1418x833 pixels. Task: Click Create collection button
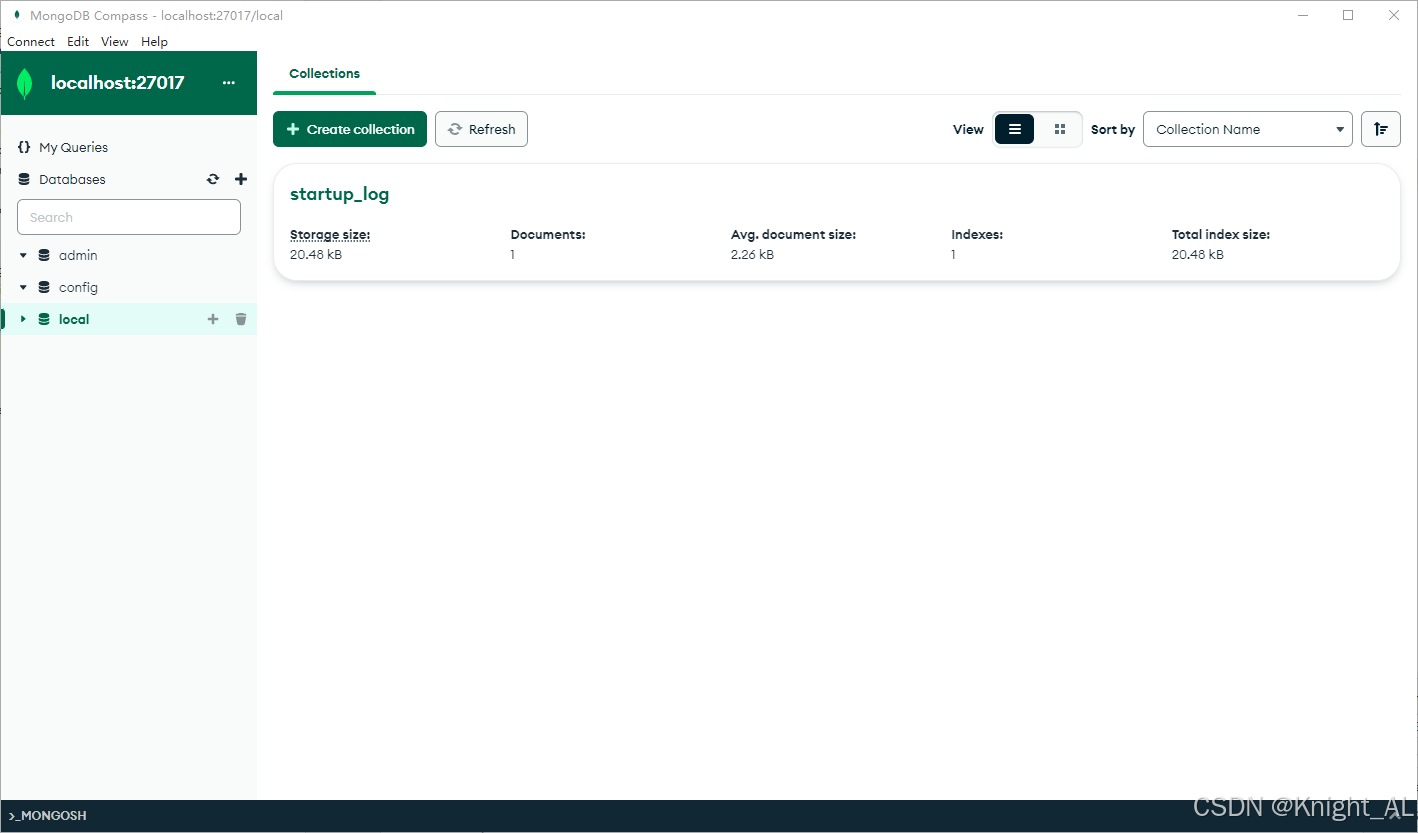350,129
